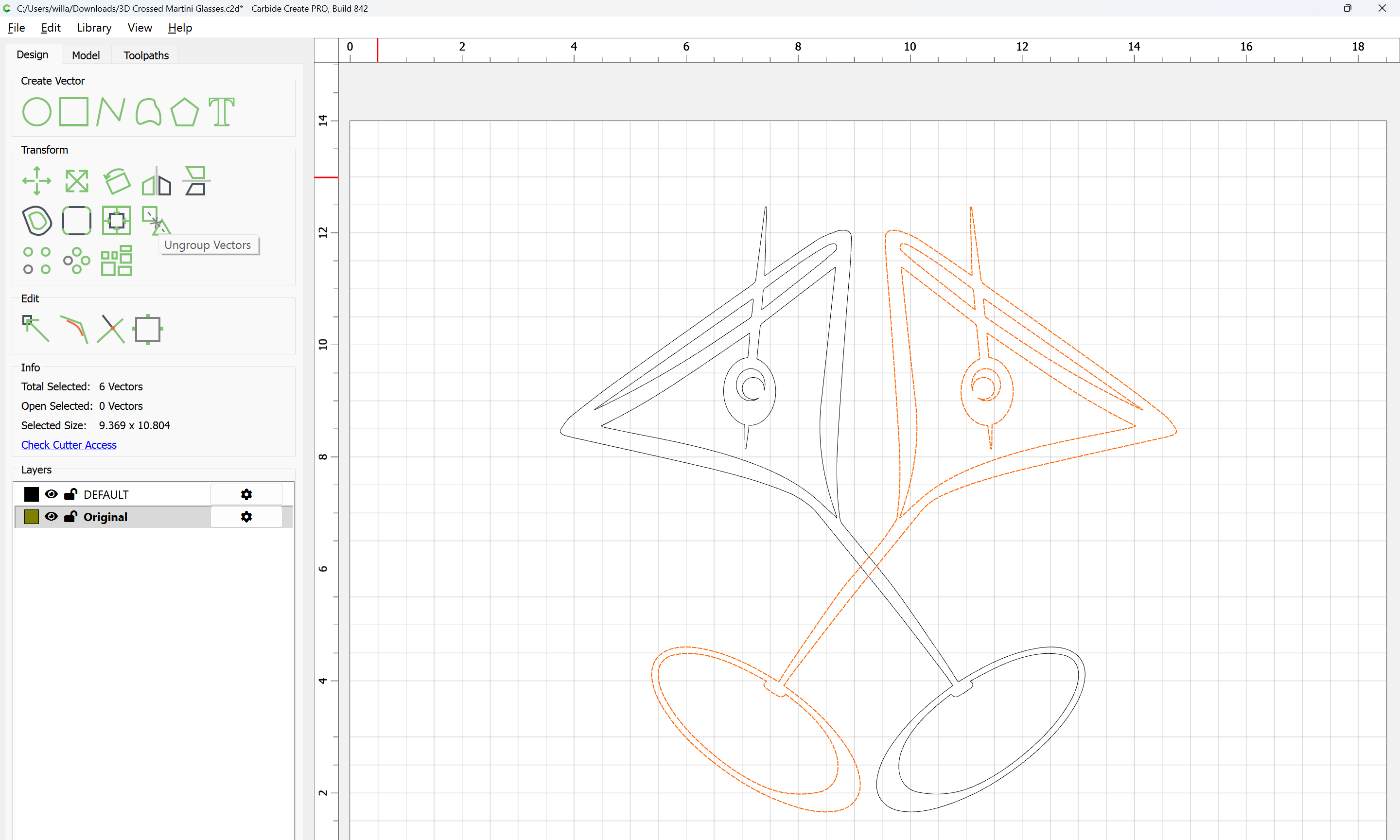Select the Trim Vectors tool
Viewport: 1400px width, 840px height.
(x=111, y=329)
